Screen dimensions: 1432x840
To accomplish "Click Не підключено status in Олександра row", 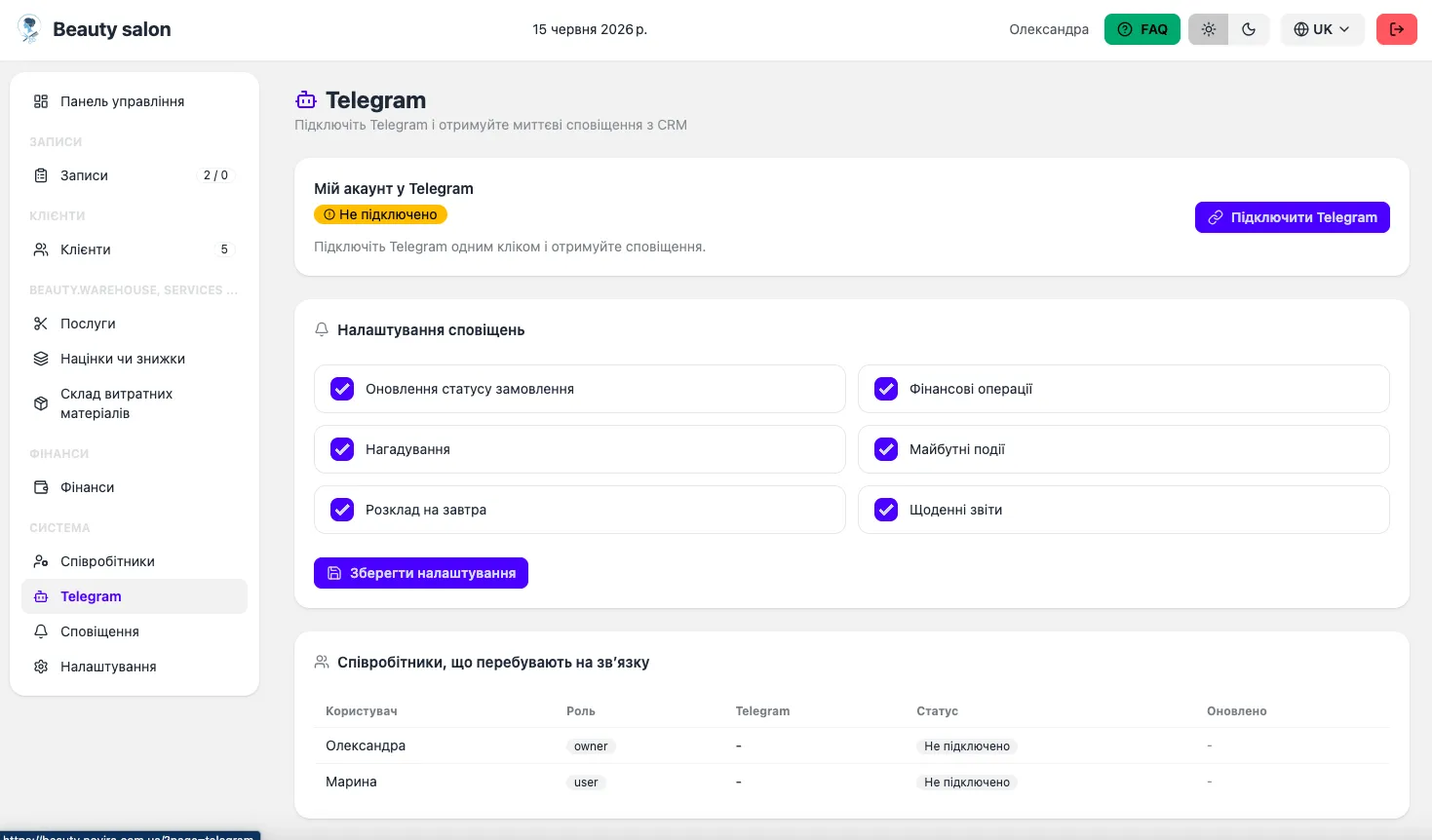I will [x=967, y=746].
